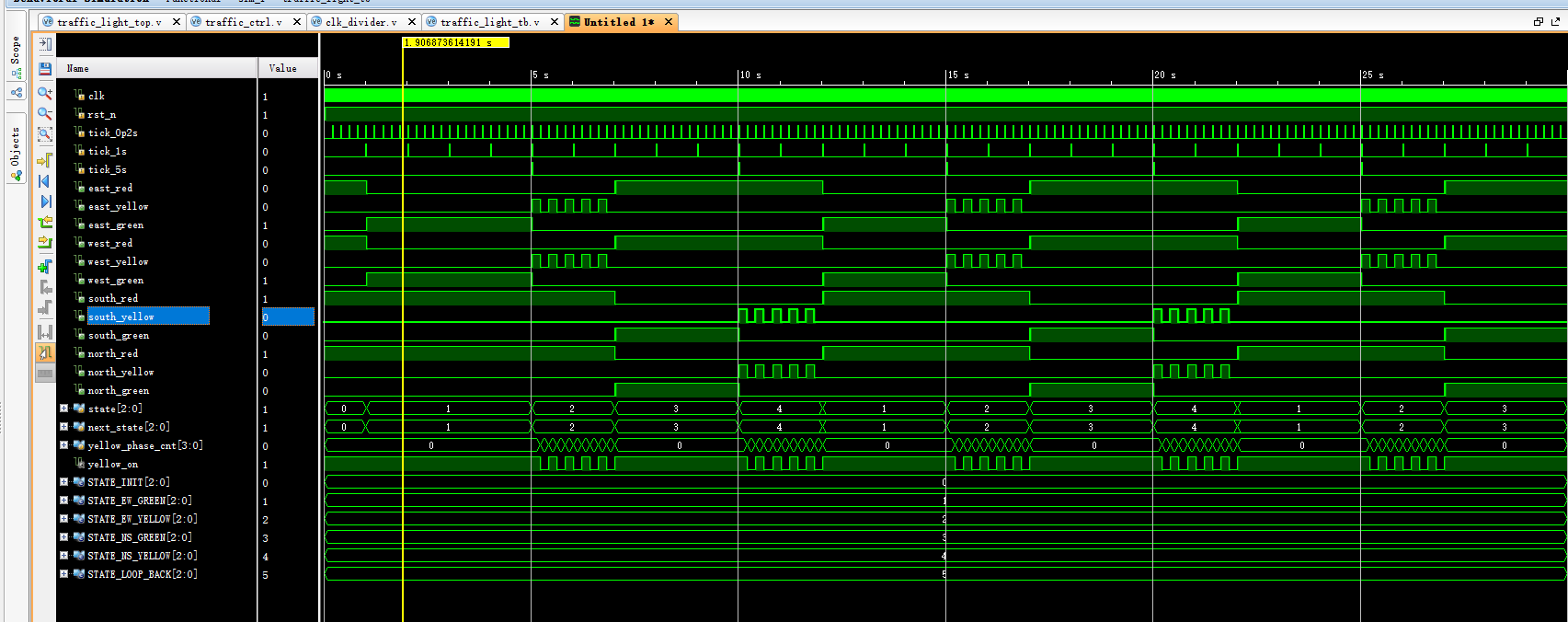Click the Save Waveform Configuration icon

coord(44,68)
